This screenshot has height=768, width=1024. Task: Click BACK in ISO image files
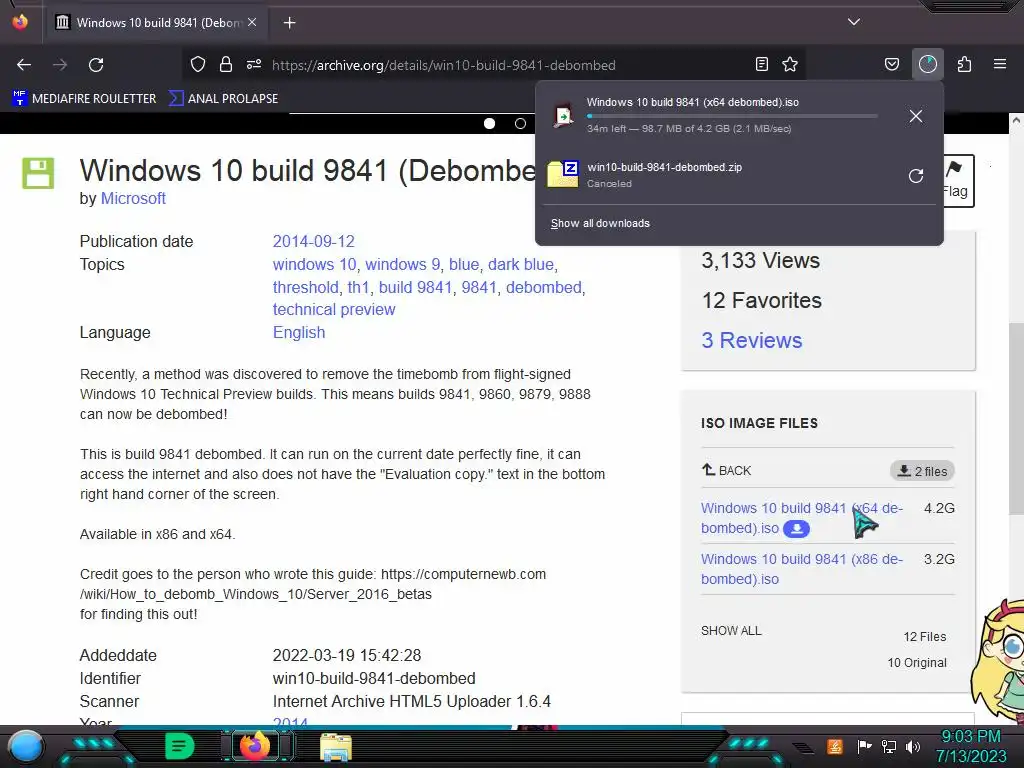click(x=726, y=470)
